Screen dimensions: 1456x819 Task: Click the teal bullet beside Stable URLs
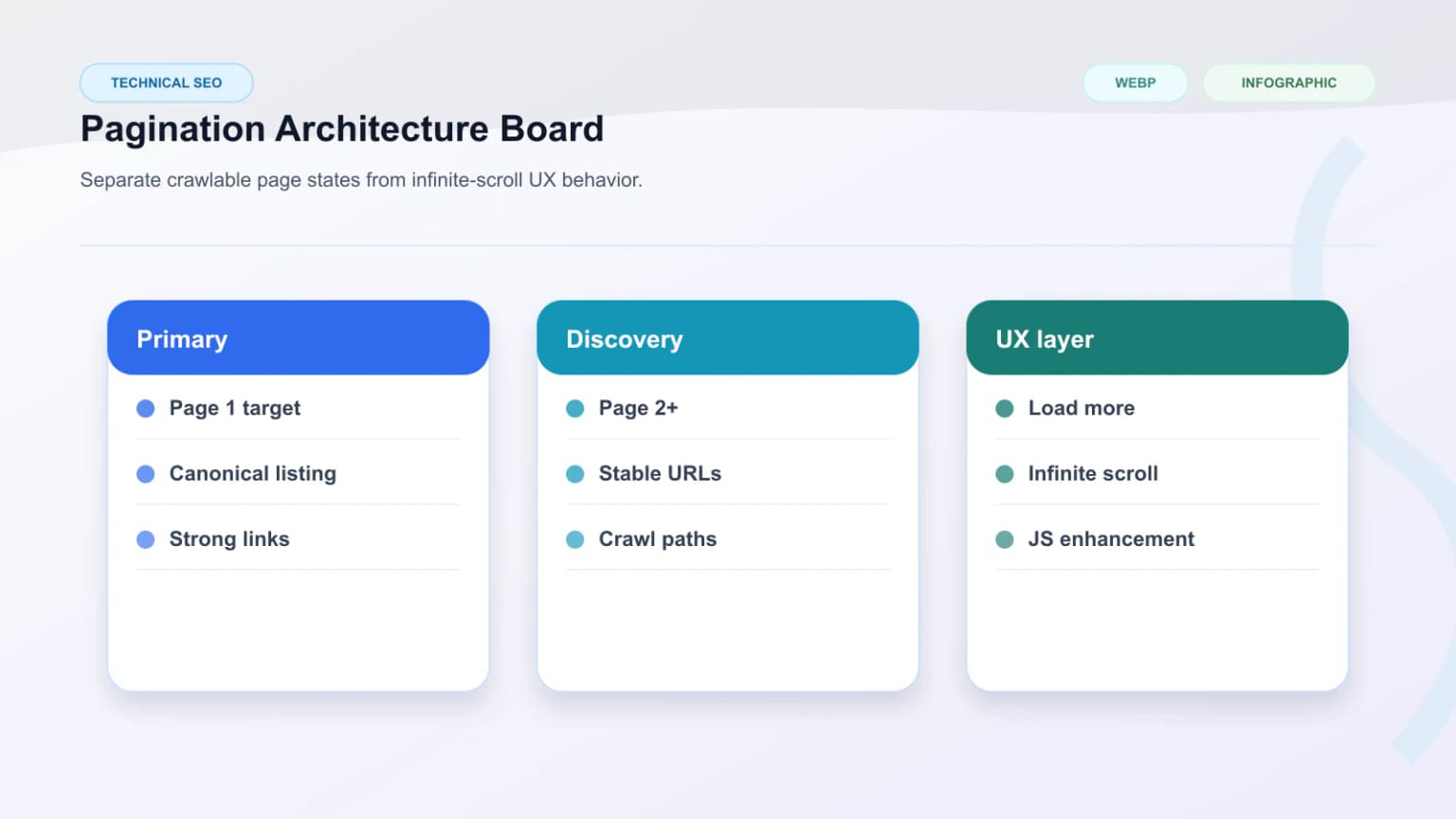[x=575, y=474]
